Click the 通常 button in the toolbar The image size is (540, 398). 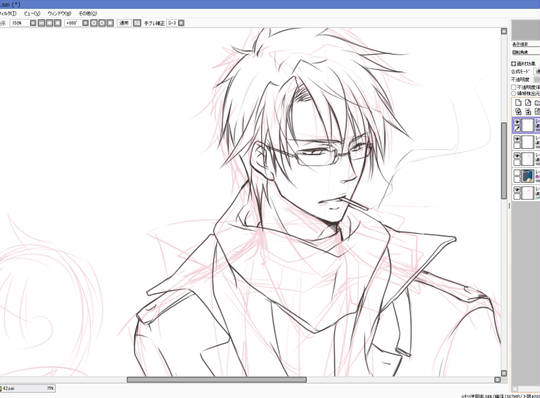point(124,23)
